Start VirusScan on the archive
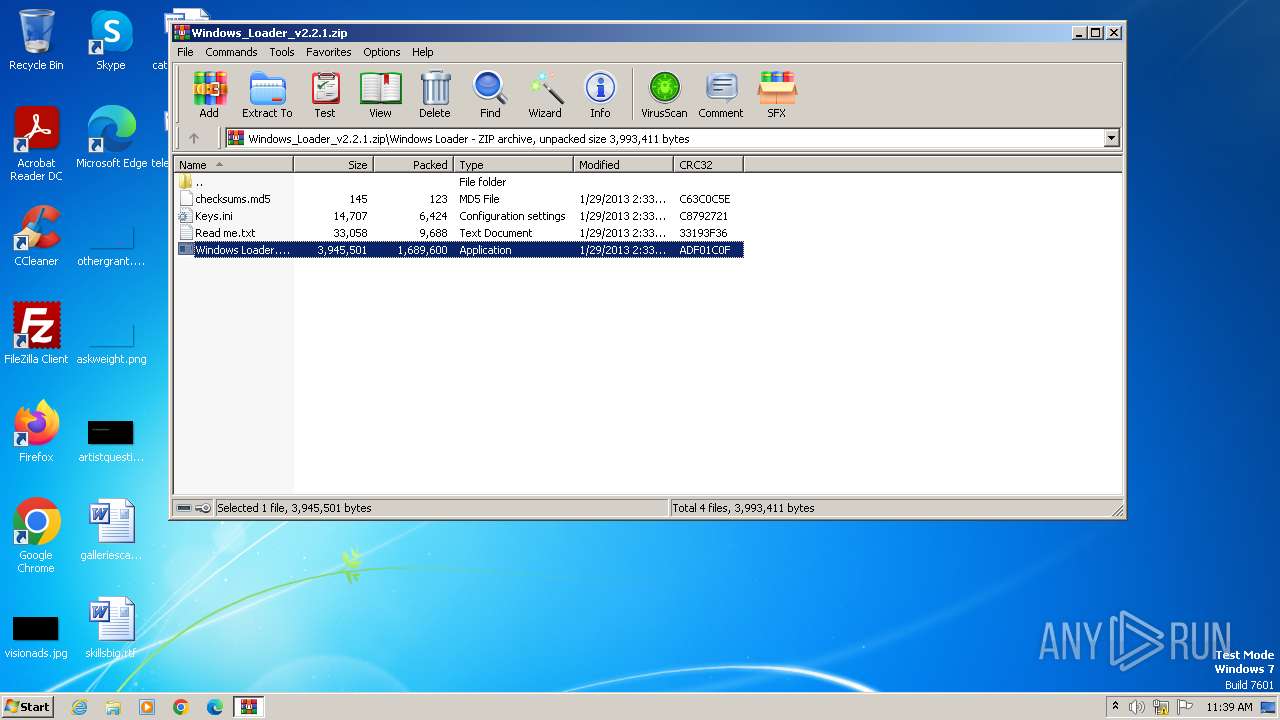 point(664,95)
